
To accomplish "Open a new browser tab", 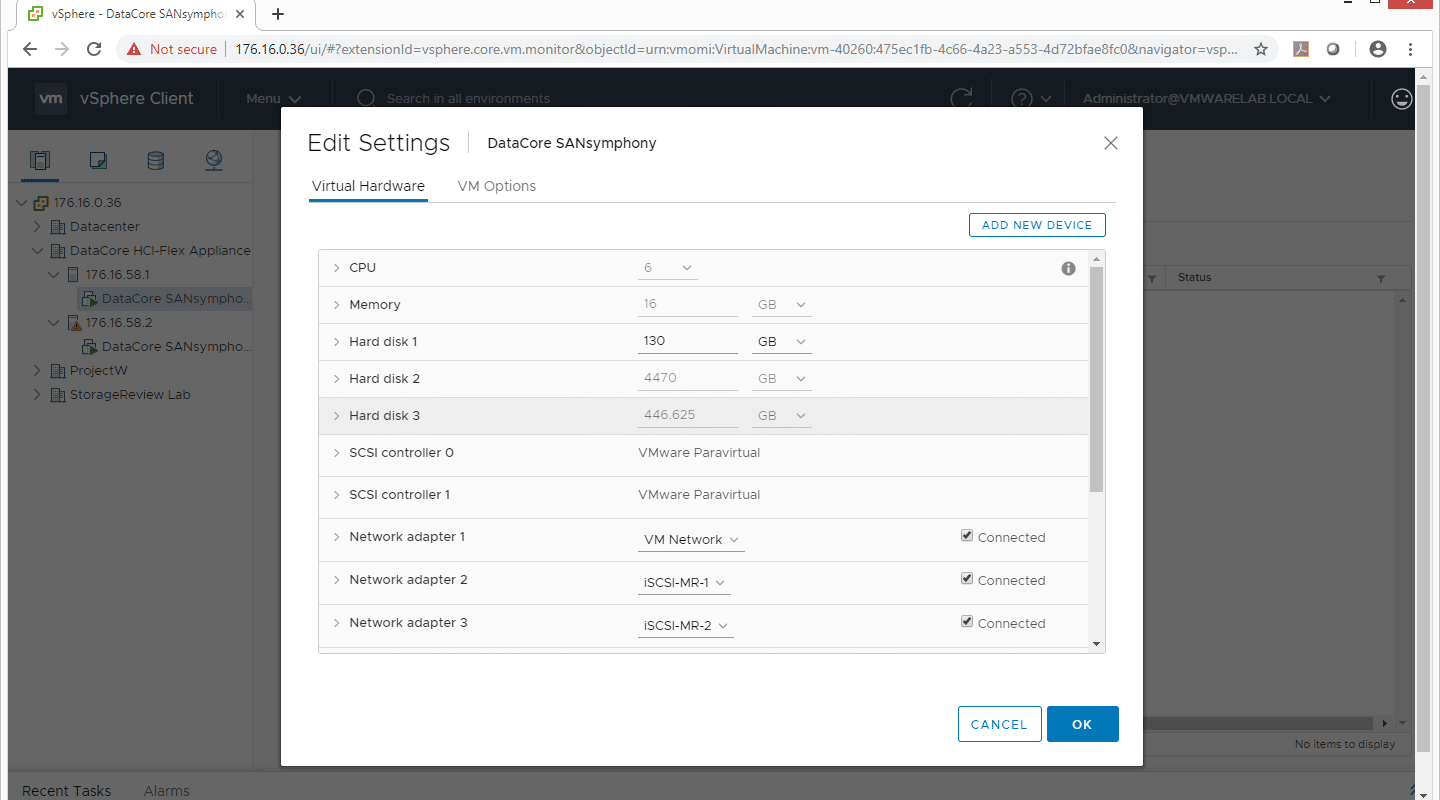I will (x=278, y=14).
